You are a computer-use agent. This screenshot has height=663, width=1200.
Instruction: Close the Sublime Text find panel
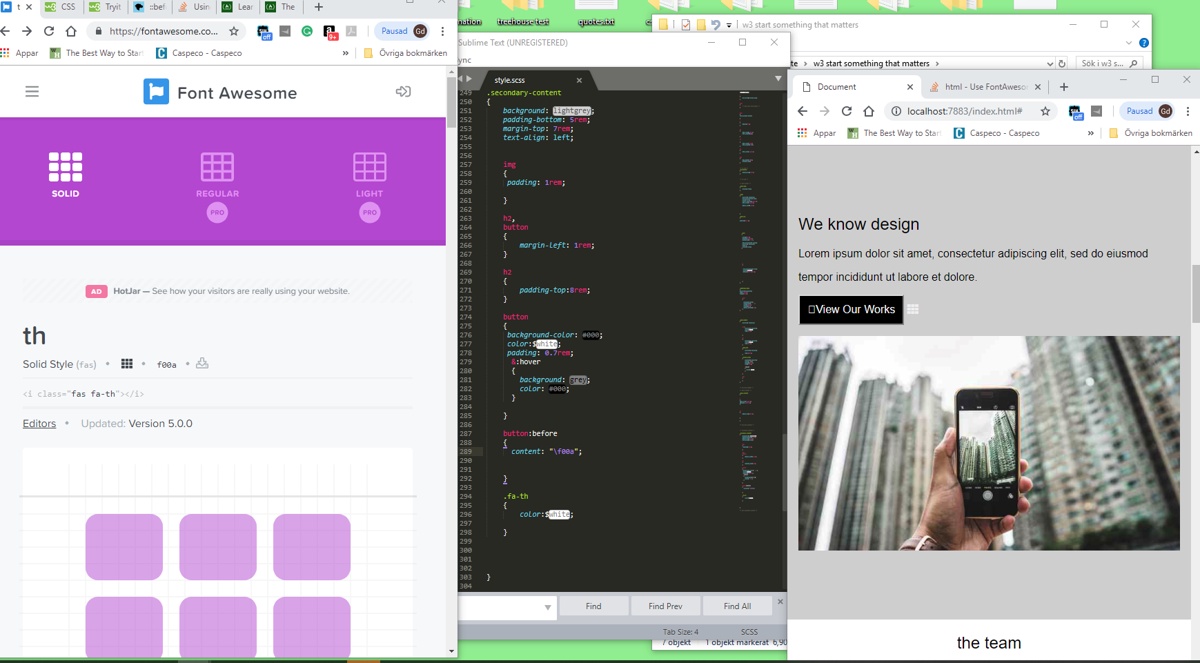(780, 602)
